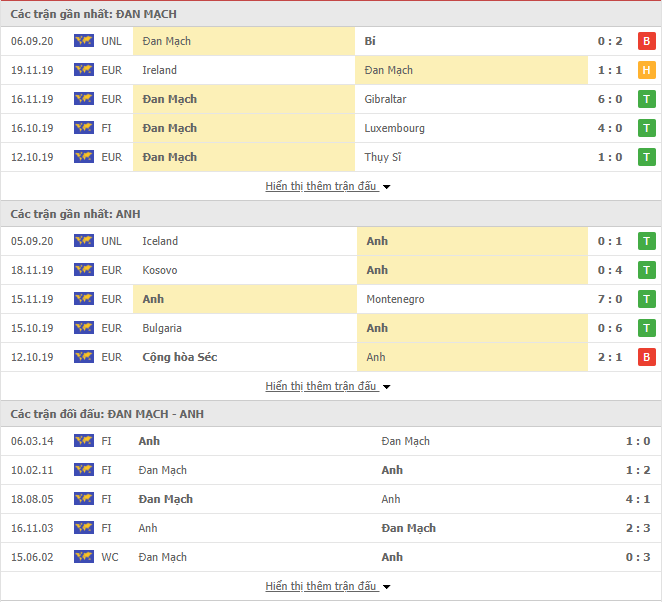Image resolution: width=662 pixels, height=602 pixels.
Task: Click the flag icon for the 06.03.14 head-to-head match
Action: [x=83, y=441]
